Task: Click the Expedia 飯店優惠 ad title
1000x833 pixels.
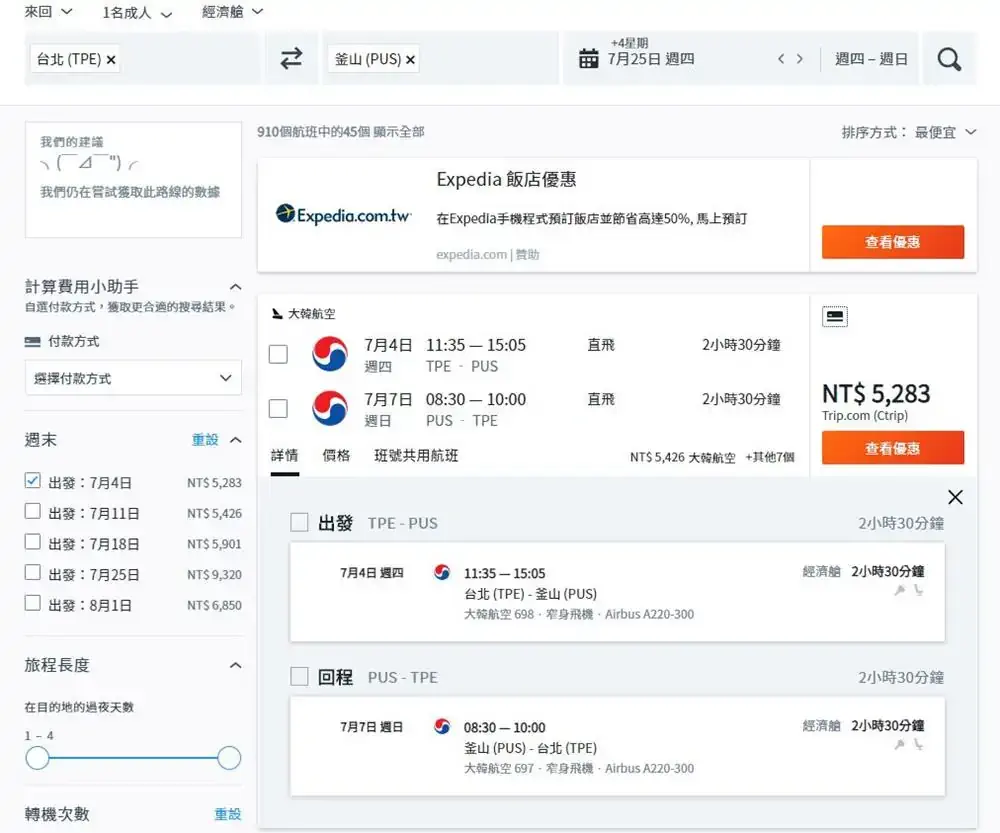Action: pyautogui.click(x=506, y=179)
